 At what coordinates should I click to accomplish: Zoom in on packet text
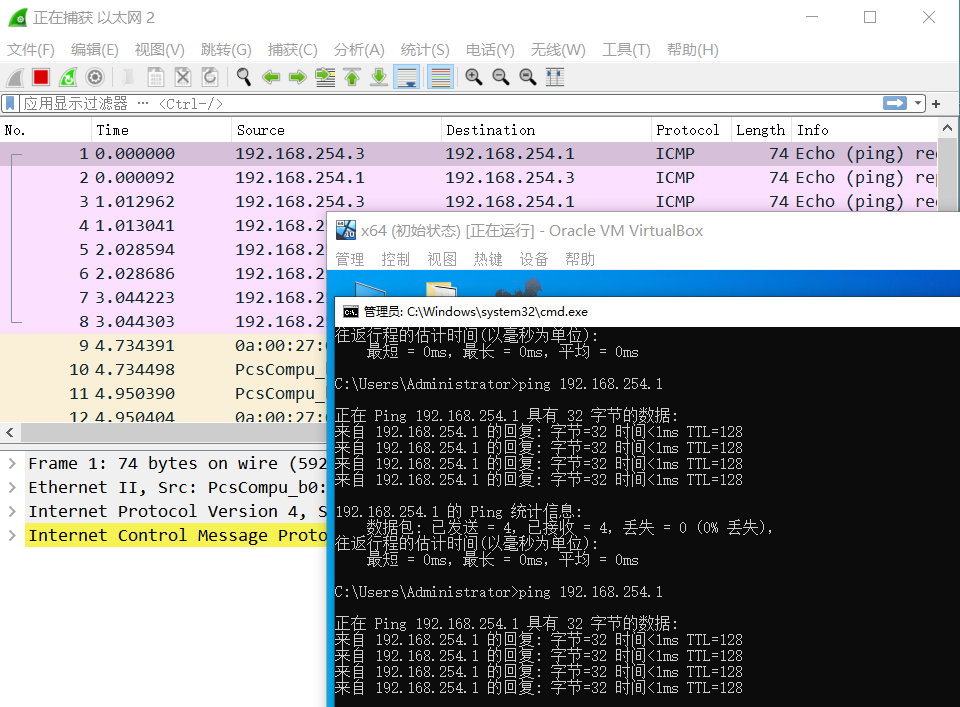point(473,77)
